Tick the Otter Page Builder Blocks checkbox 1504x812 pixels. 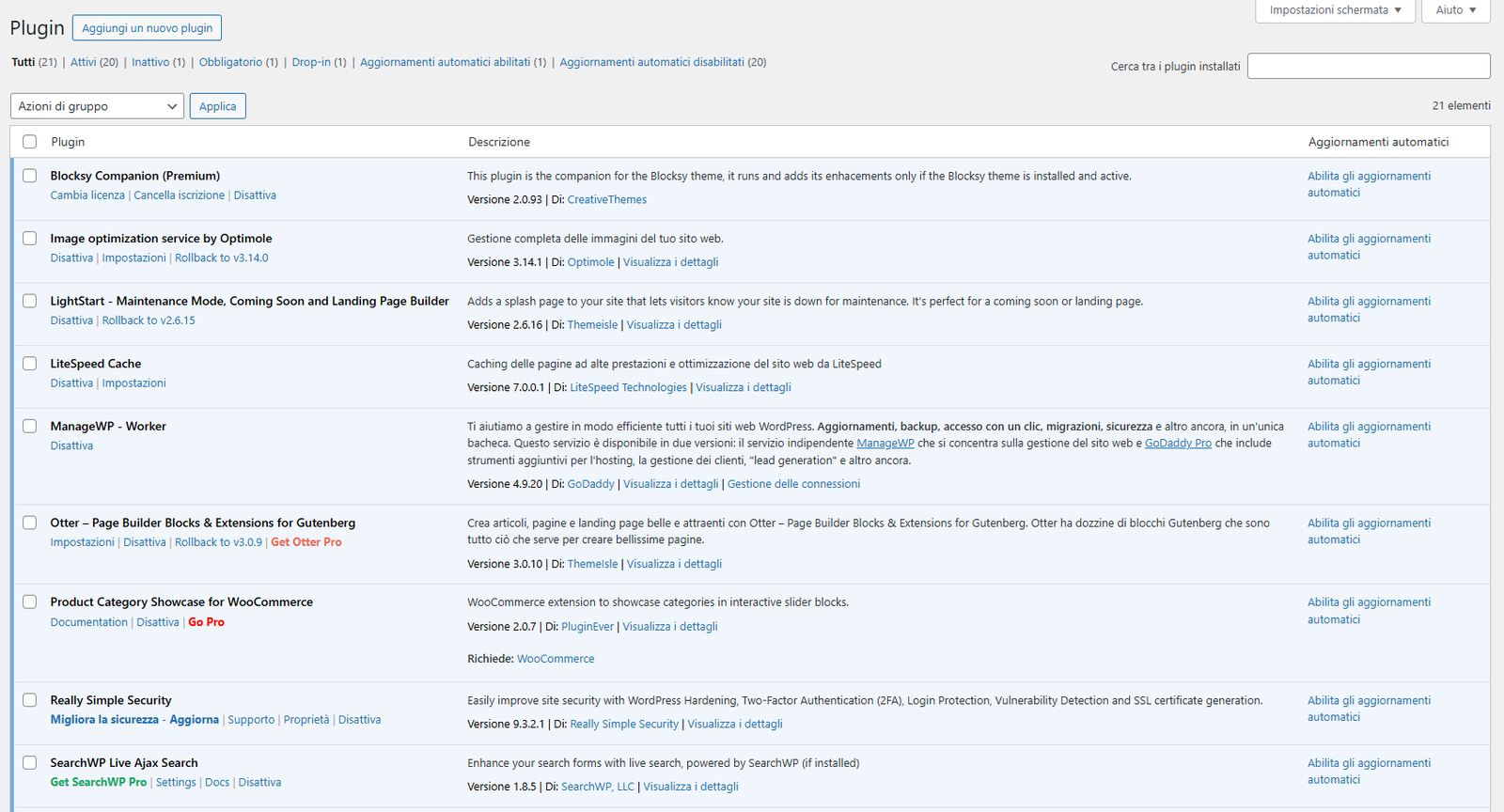tap(30, 523)
